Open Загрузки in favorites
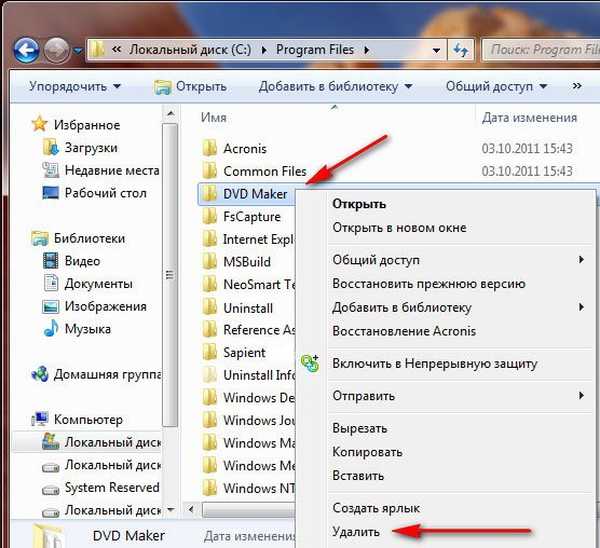600x548 pixels. [x=92, y=147]
